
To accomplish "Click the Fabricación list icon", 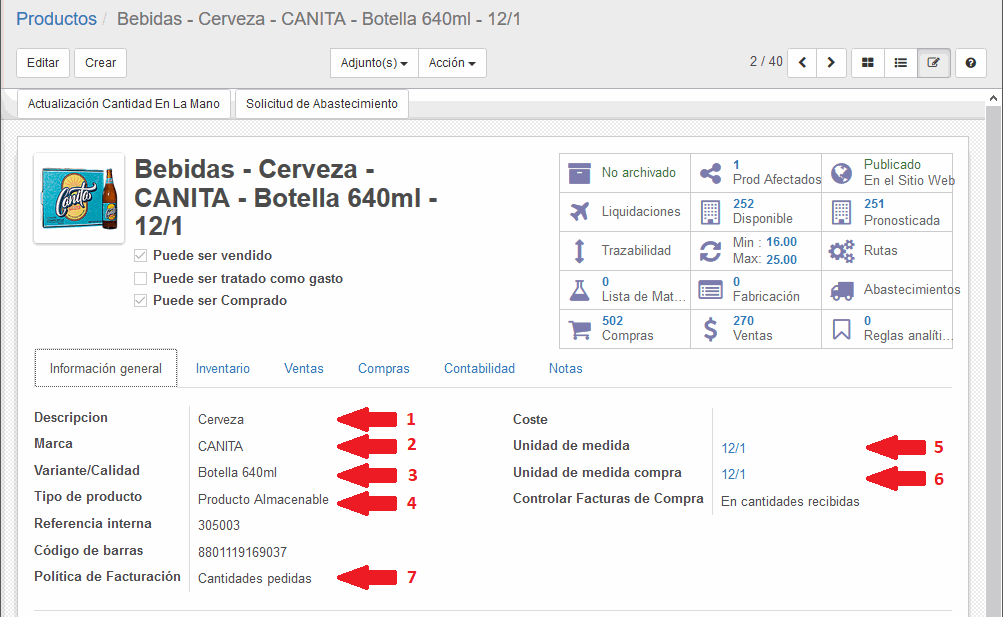I will click(x=711, y=290).
